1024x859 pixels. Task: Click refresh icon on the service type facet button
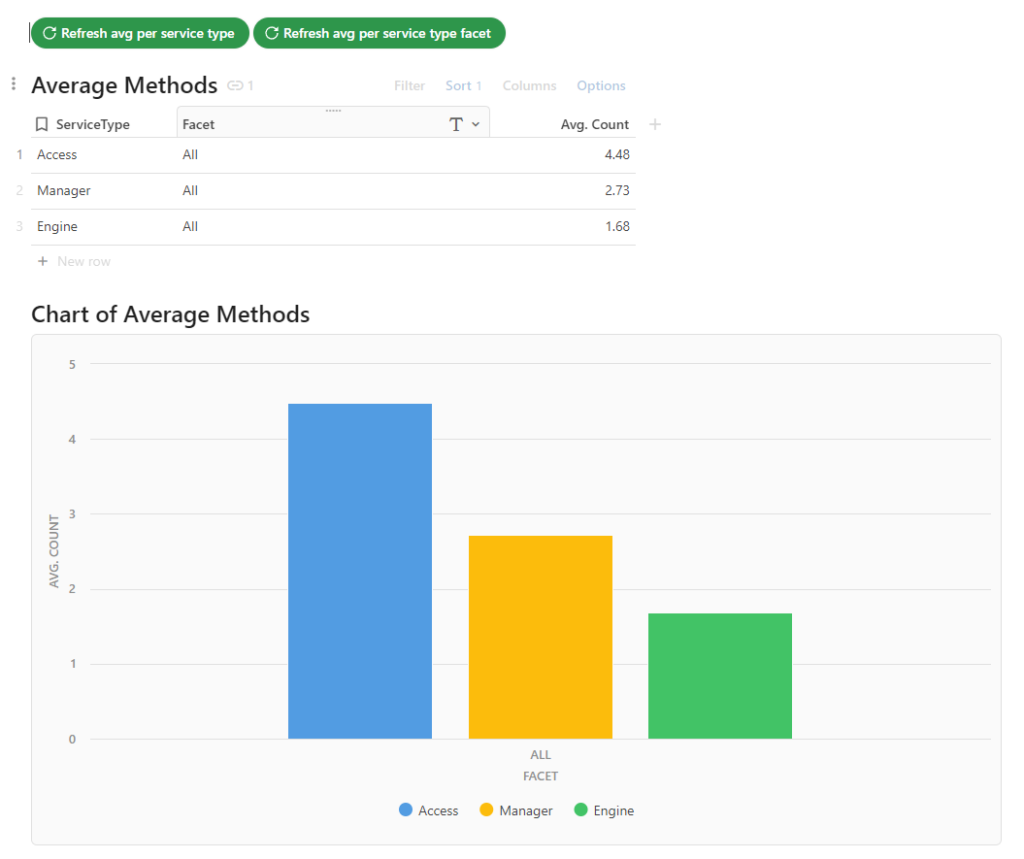coord(271,34)
